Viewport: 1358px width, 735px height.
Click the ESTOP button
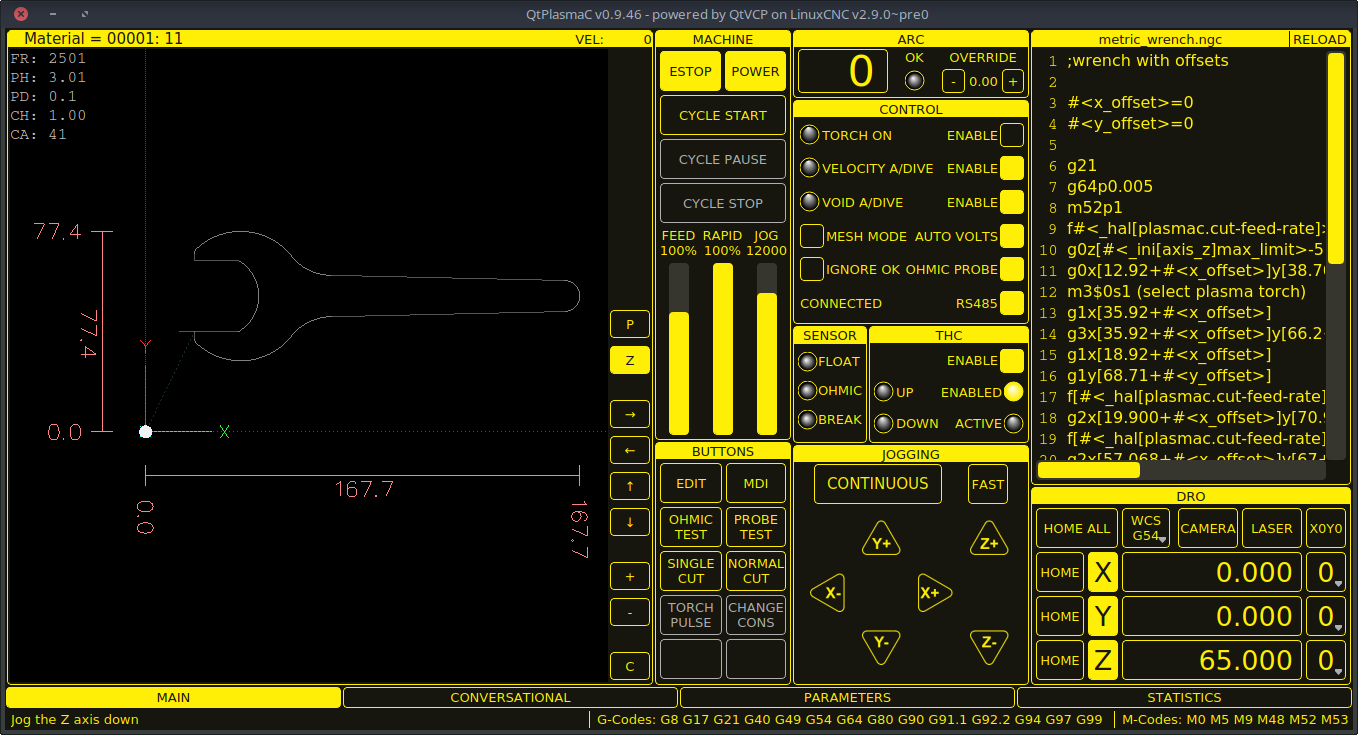[690, 71]
